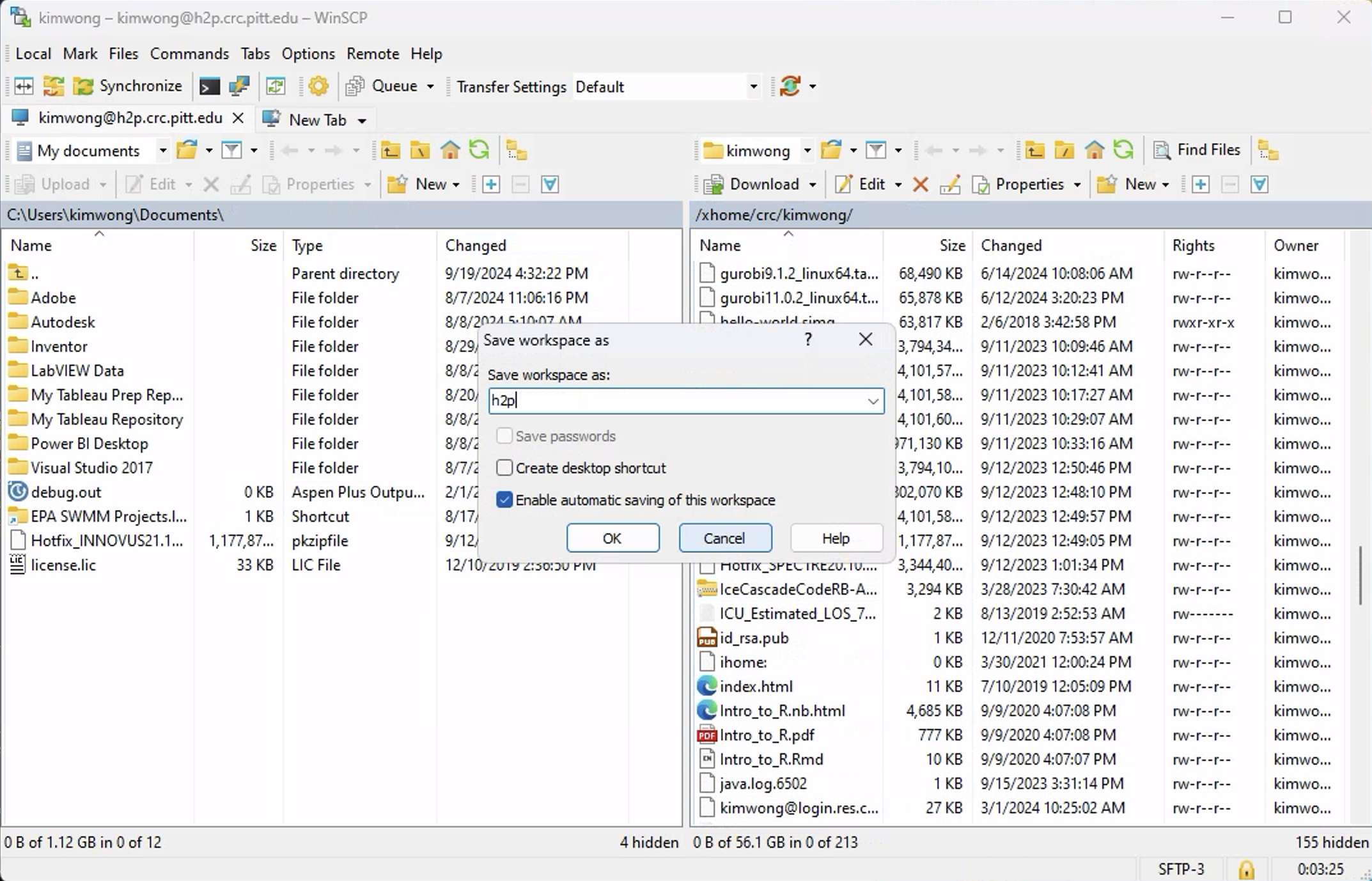1372x881 pixels.
Task: Open the Local menu
Action: click(x=33, y=54)
